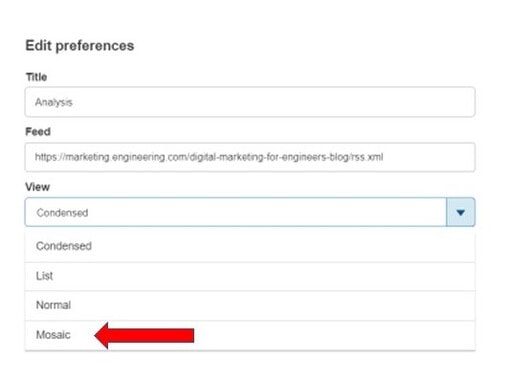Click the word Analysis in Title box
The image size is (512, 382).
tap(54, 102)
